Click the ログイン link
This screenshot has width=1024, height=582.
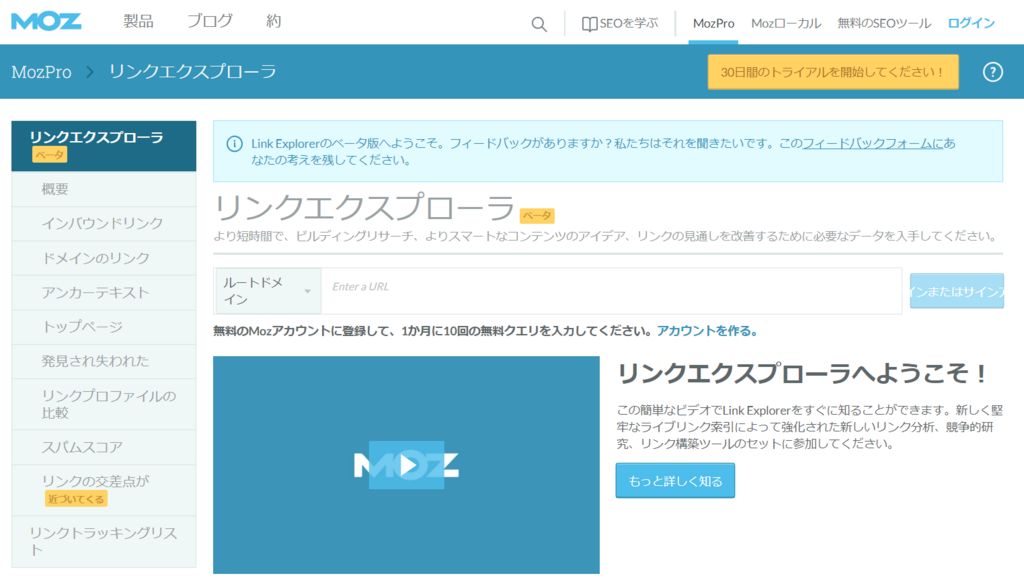coord(971,24)
